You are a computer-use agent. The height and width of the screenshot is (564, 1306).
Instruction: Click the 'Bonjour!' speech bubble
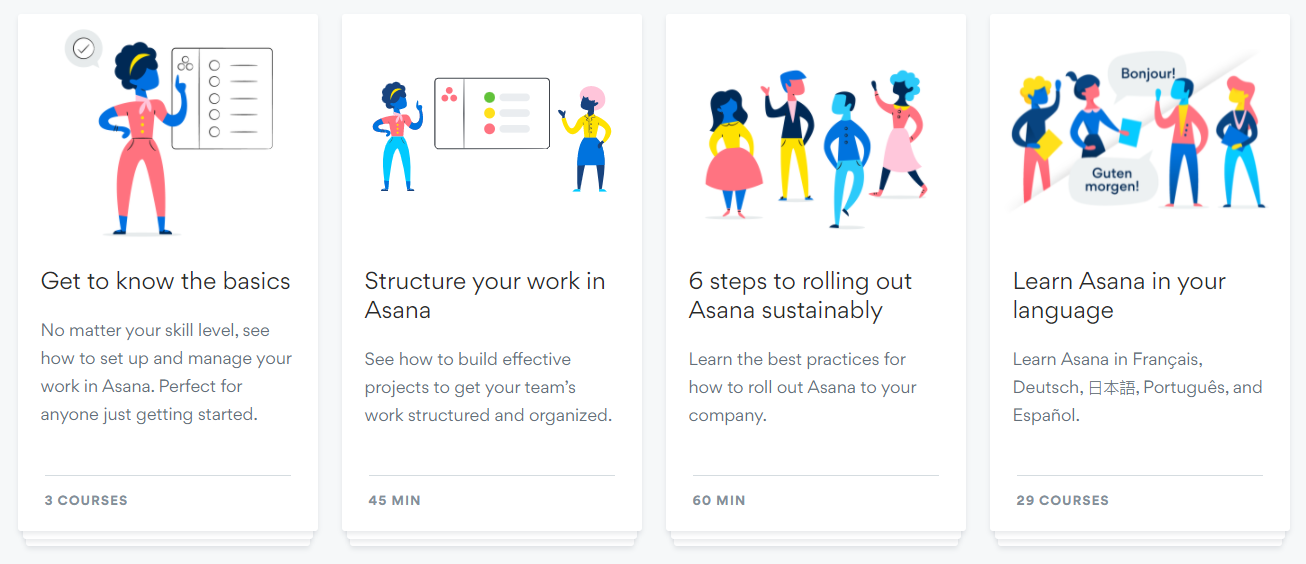(x=1147, y=73)
